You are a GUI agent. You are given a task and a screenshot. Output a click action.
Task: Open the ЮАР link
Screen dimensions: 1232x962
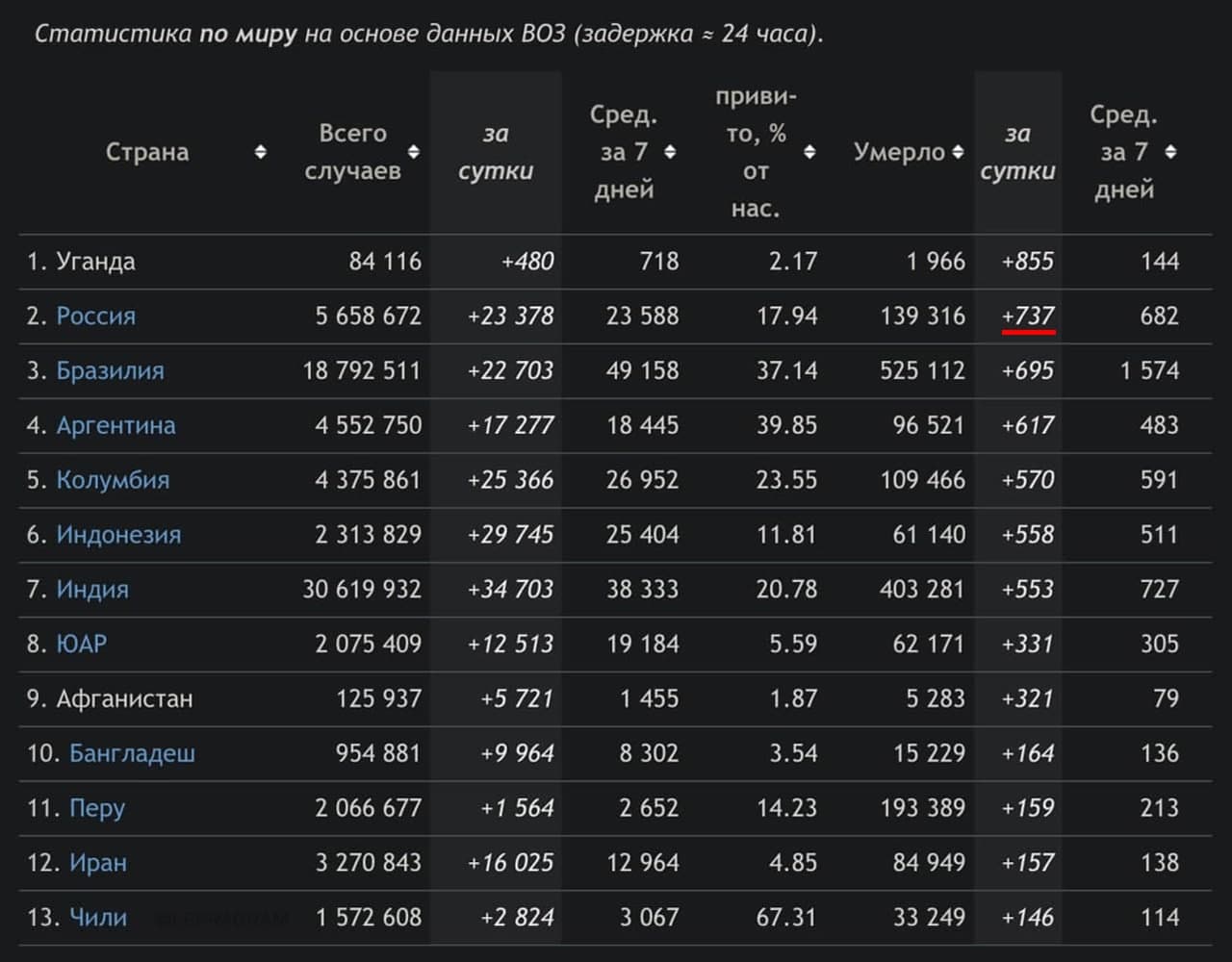coord(82,644)
